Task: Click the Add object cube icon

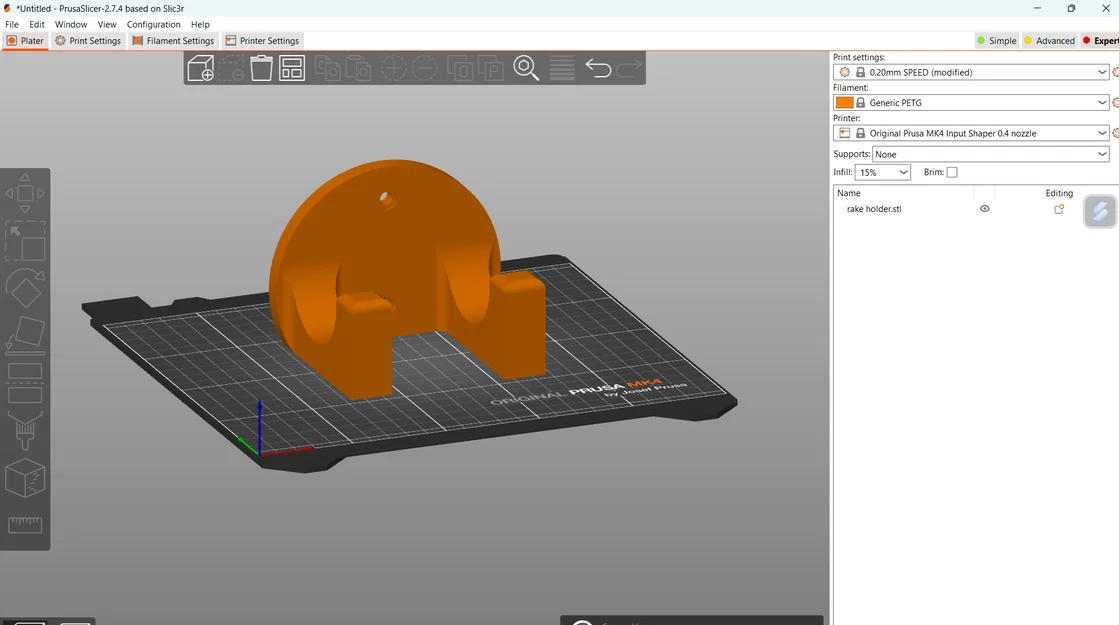Action: (x=201, y=69)
